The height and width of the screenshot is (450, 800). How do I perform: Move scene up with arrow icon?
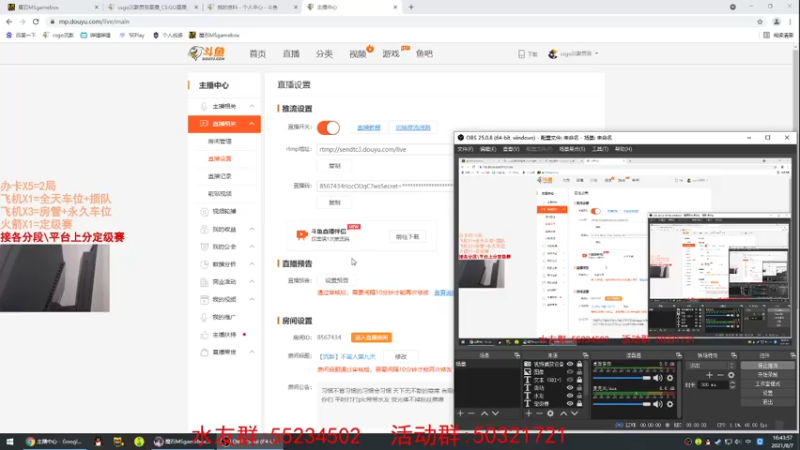pyautogui.click(x=484, y=413)
